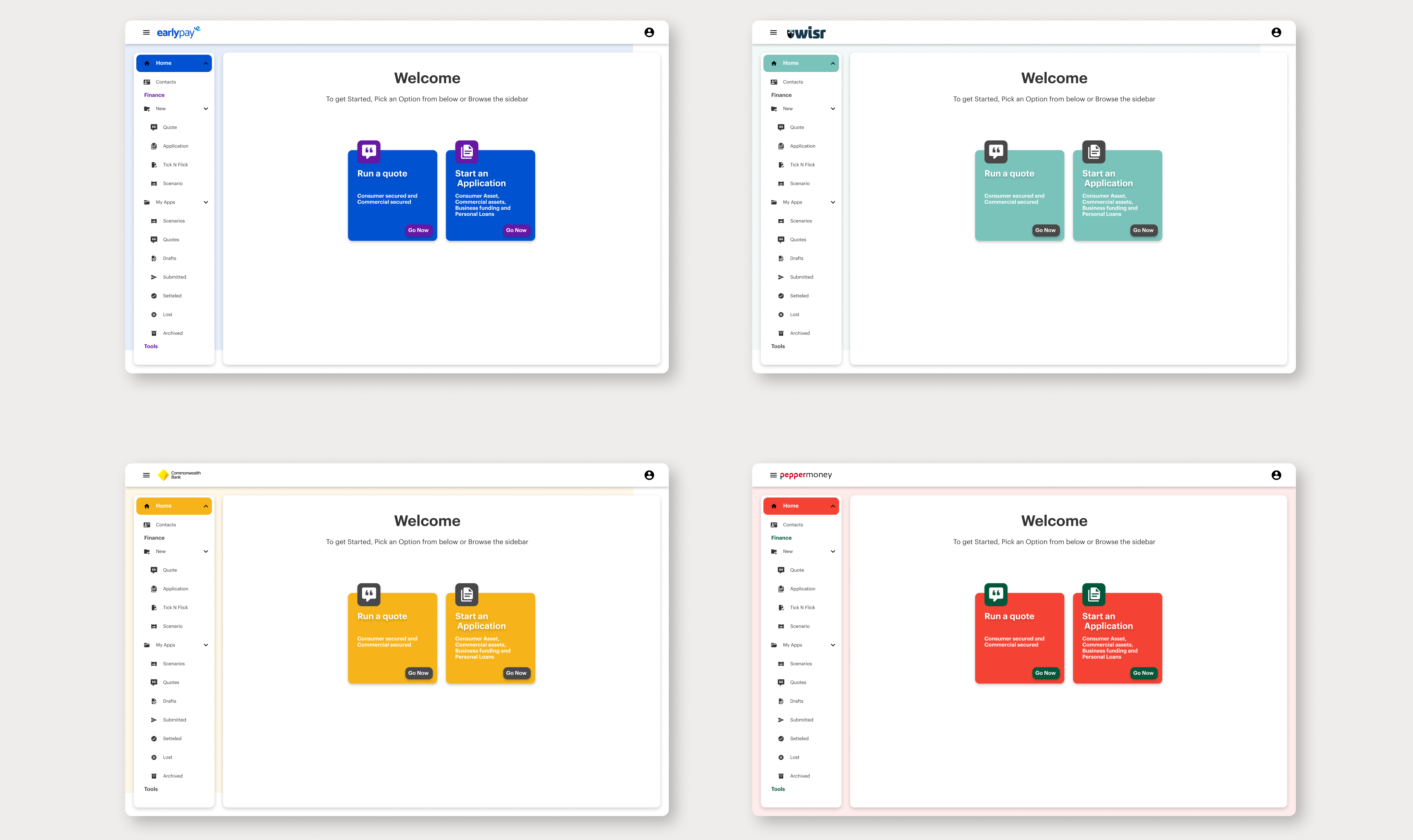Click the teal wisr Run a quote card title
Viewport: 1413px width, 840px height.
click(x=1009, y=174)
